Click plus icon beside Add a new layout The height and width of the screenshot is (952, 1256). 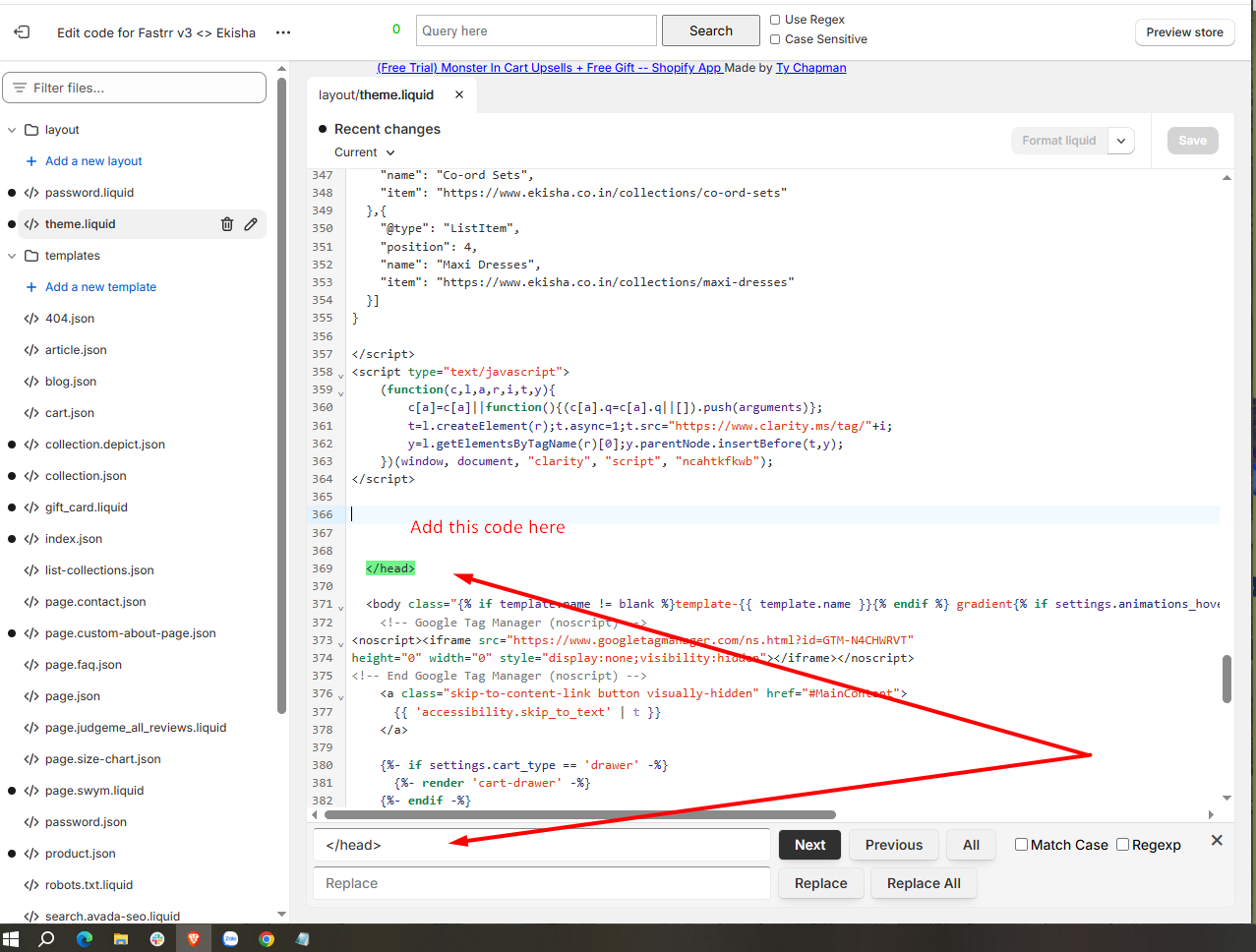coord(31,161)
